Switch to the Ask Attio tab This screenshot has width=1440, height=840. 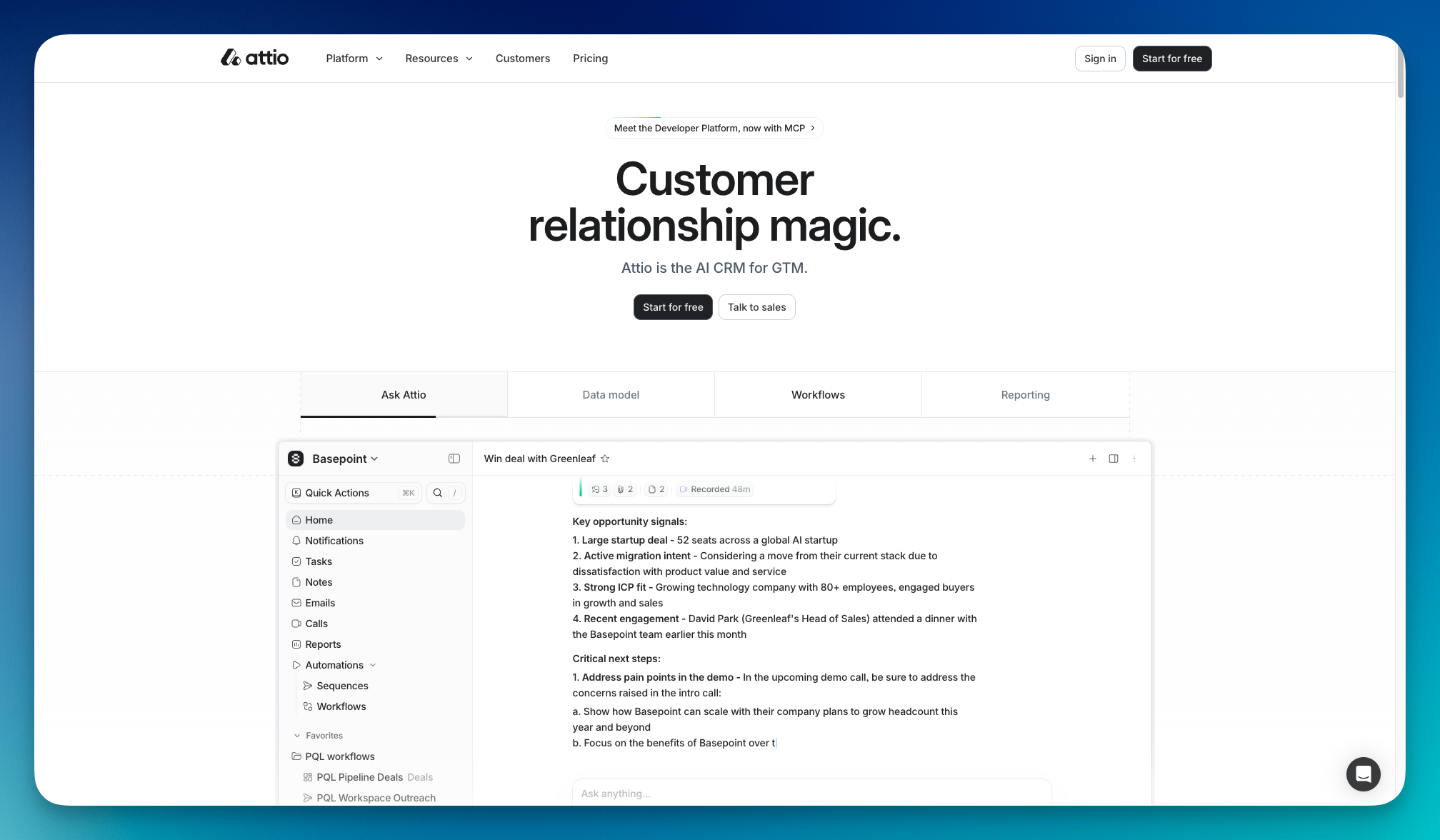[404, 395]
